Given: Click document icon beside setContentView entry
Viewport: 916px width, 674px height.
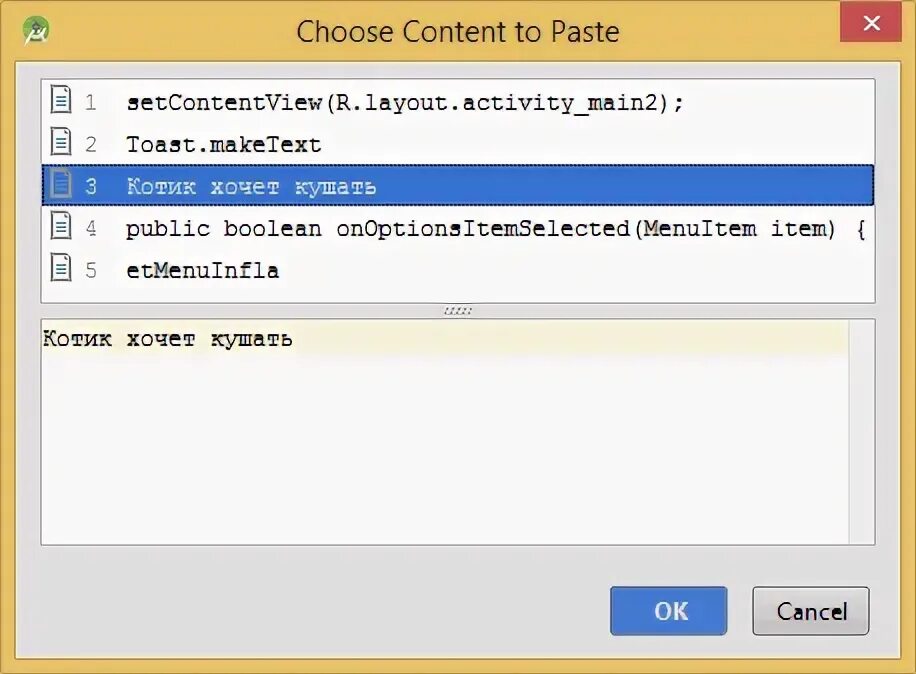Looking at the screenshot, I should point(62,101).
